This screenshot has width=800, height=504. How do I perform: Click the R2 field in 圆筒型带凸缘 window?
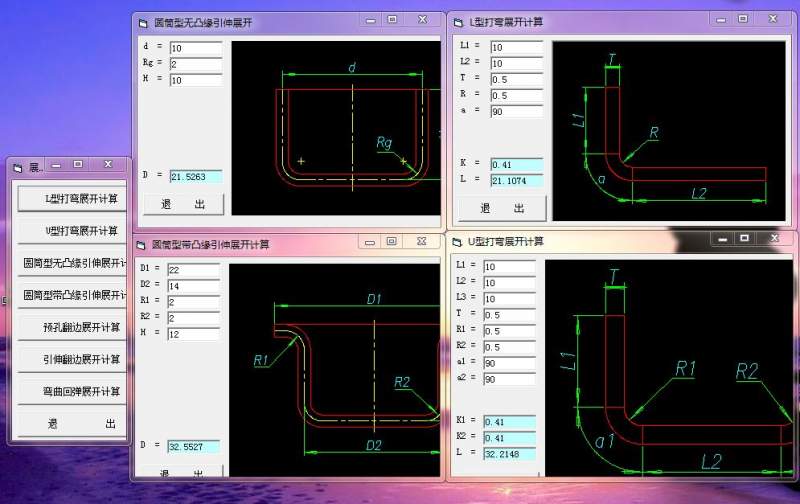[193, 318]
